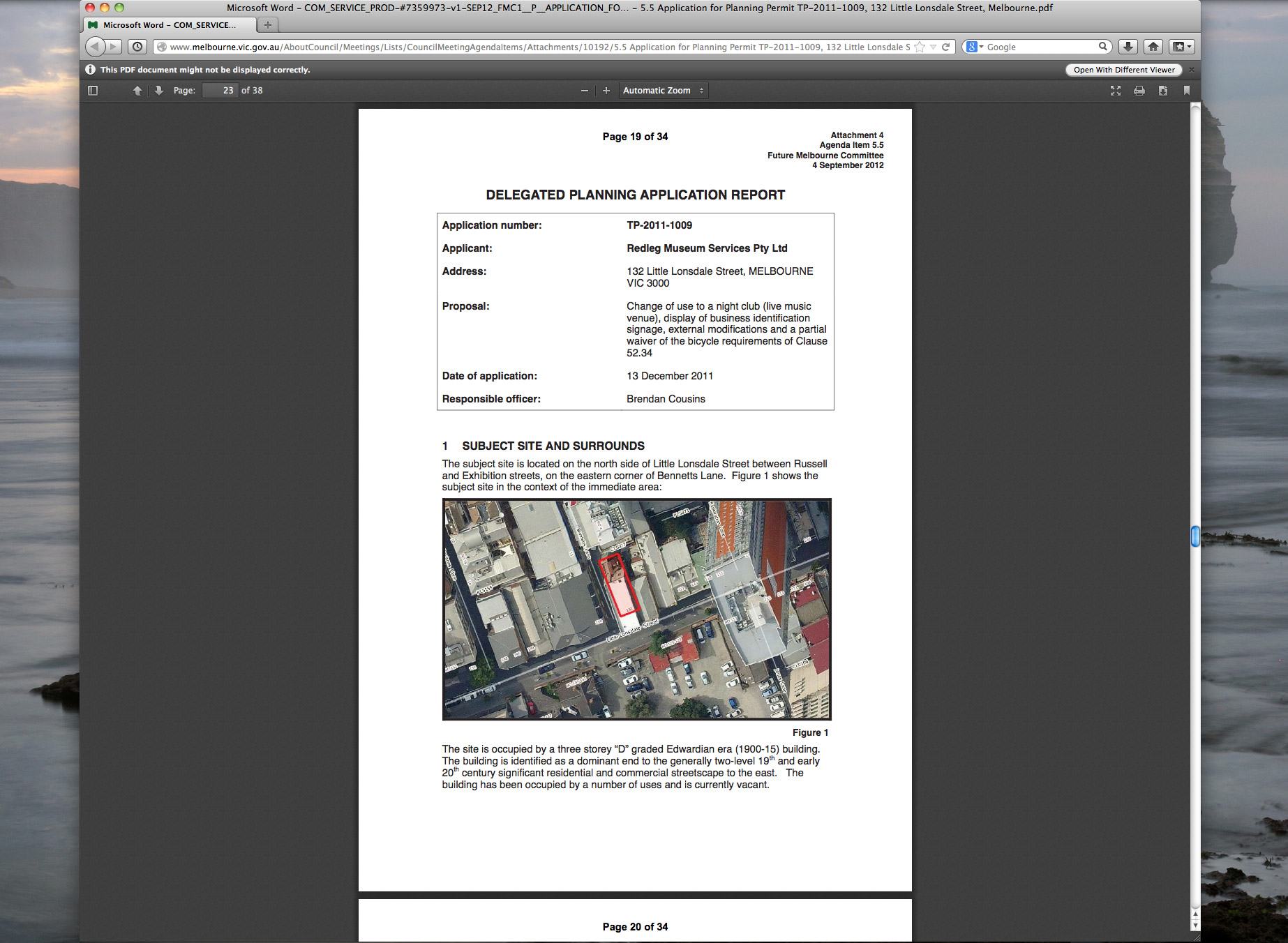Open the bookmarks menu dropdown

(1181, 47)
